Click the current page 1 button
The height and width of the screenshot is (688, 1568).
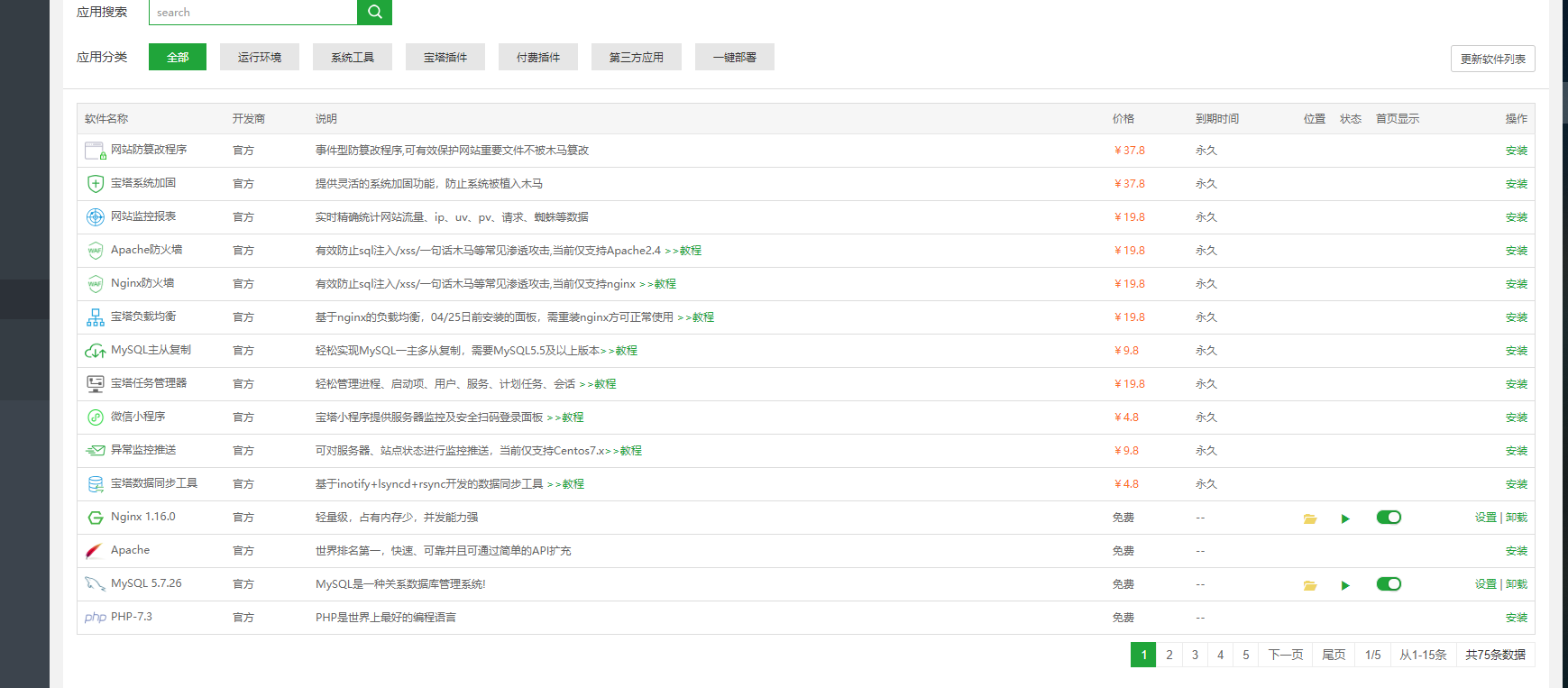1143,655
